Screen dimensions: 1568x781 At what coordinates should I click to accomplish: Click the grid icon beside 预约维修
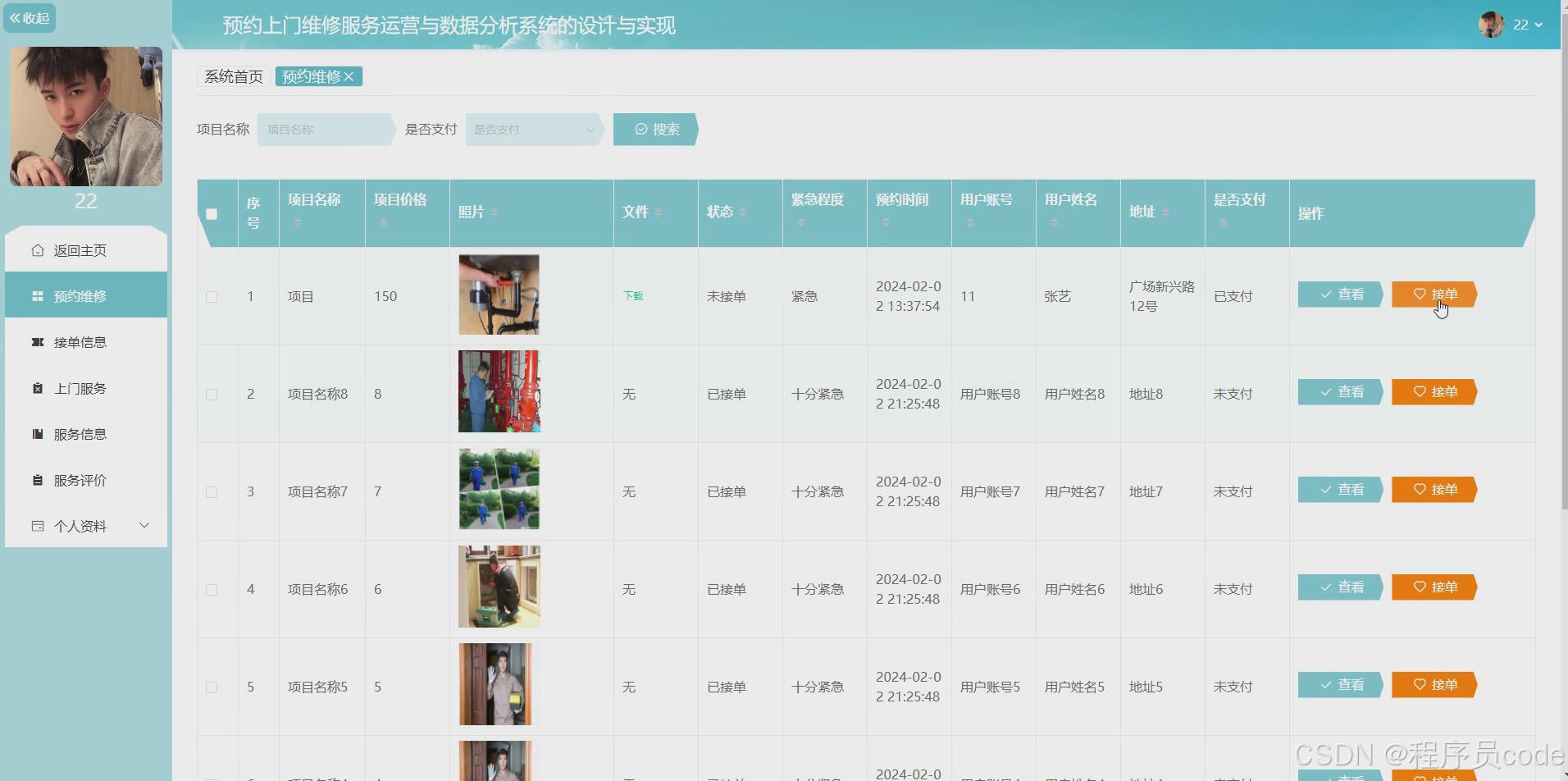coord(38,296)
